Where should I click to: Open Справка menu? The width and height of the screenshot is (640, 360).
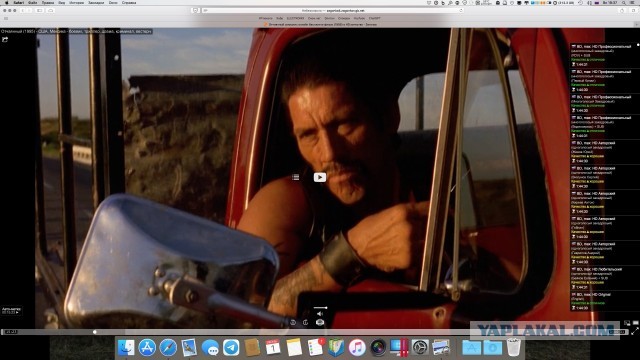[x=129, y=2]
